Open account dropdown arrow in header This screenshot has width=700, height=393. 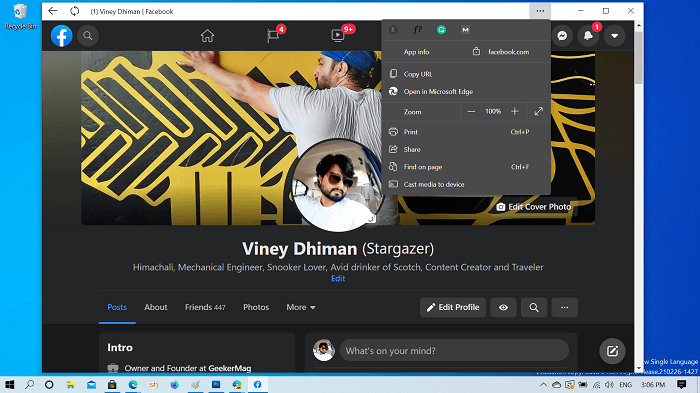click(615, 36)
